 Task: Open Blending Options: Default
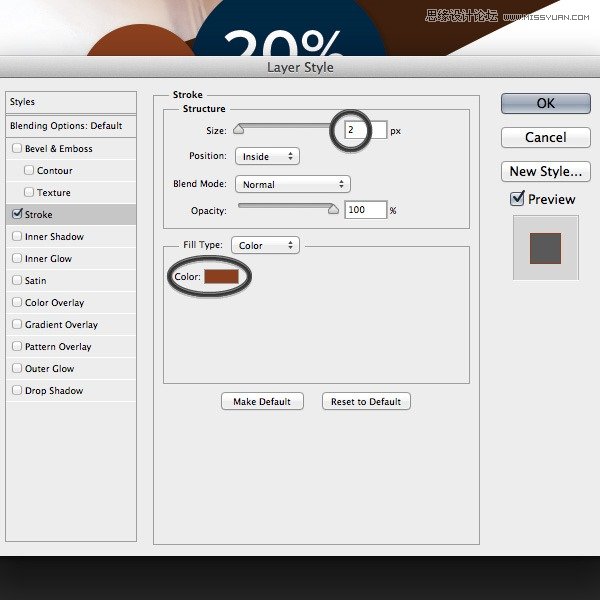click(71, 126)
